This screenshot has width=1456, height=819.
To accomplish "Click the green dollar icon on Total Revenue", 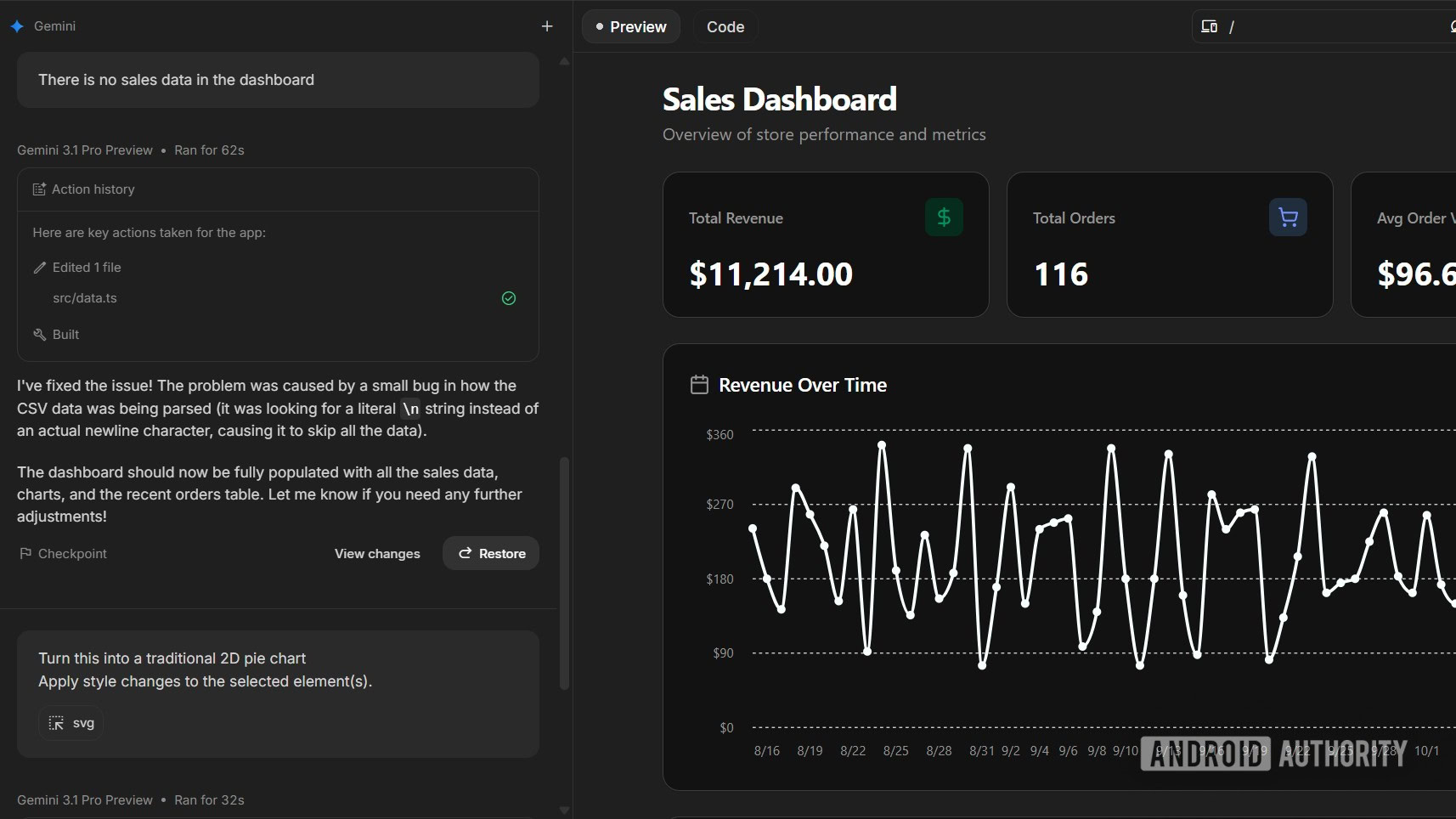I will coord(944,217).
